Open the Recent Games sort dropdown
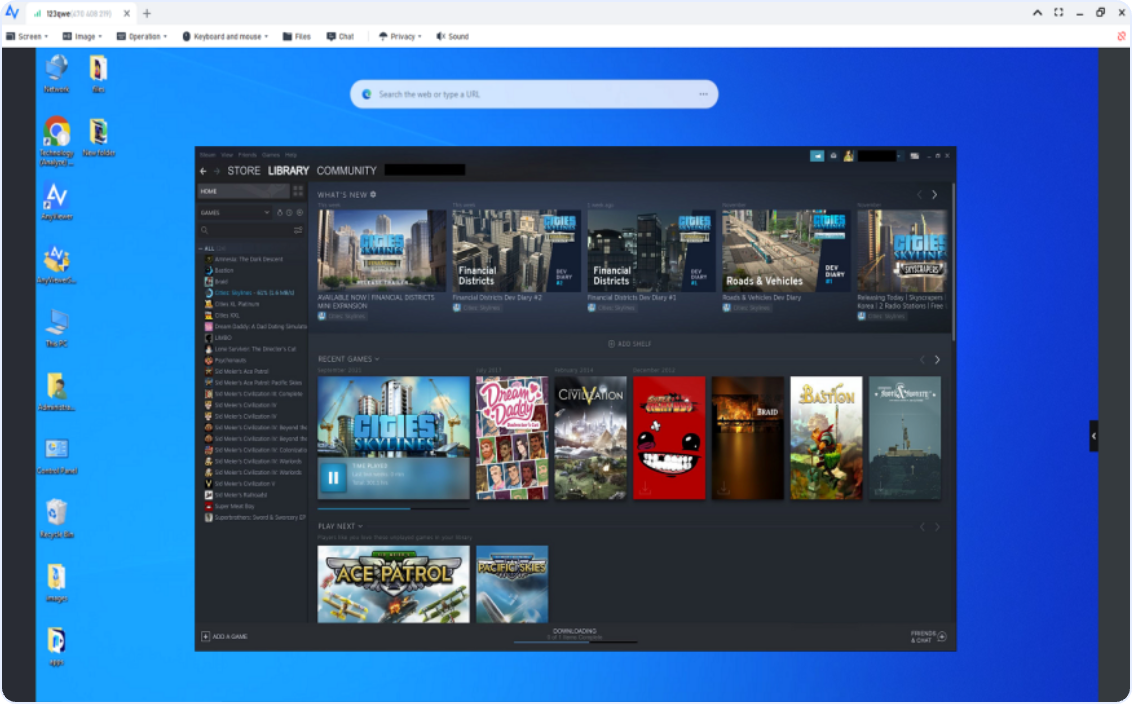This screenshot has width=1132, height=704. (x=377, y=359)
